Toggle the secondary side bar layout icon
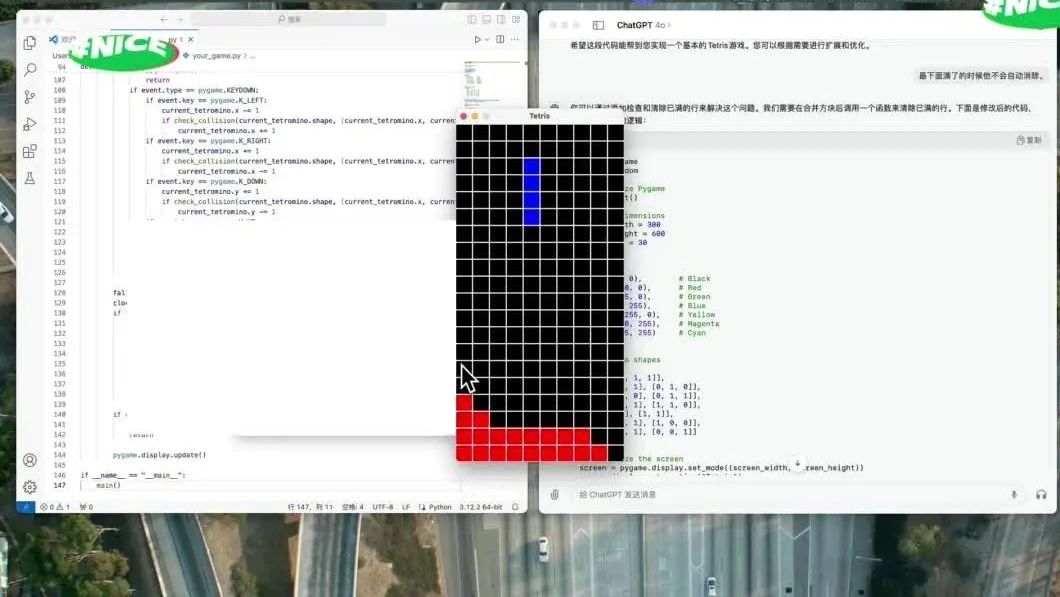The image size is (1060, 597). 501,20
